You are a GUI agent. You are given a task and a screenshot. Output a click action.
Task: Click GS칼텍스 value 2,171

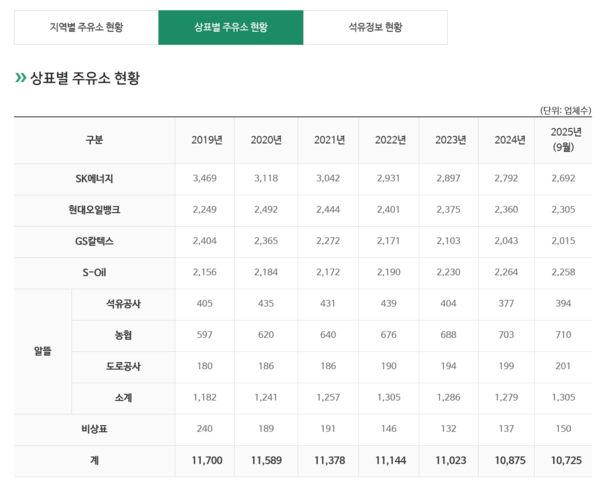pyautogui.click(x=388, y=241)
